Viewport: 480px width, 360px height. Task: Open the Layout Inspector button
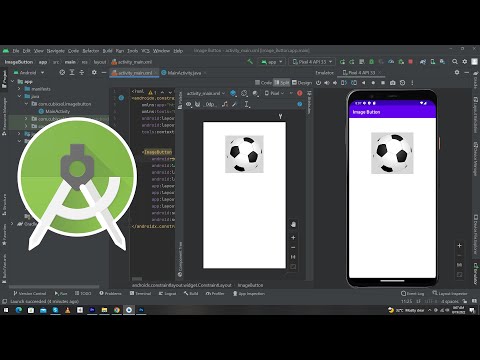coord(450,293)
